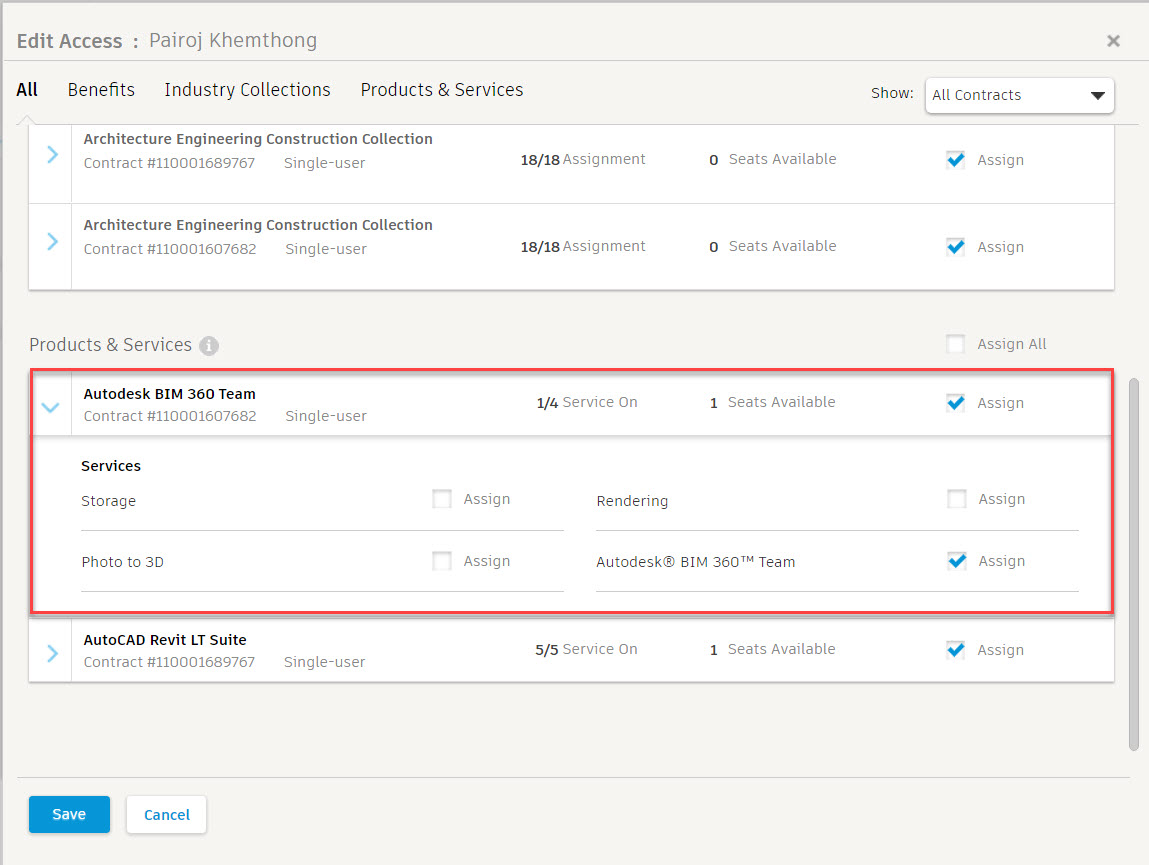Uncheck Assign for Autodesk BIM 360 Team product
The image size is (1149, 865).
coord(956,403)
